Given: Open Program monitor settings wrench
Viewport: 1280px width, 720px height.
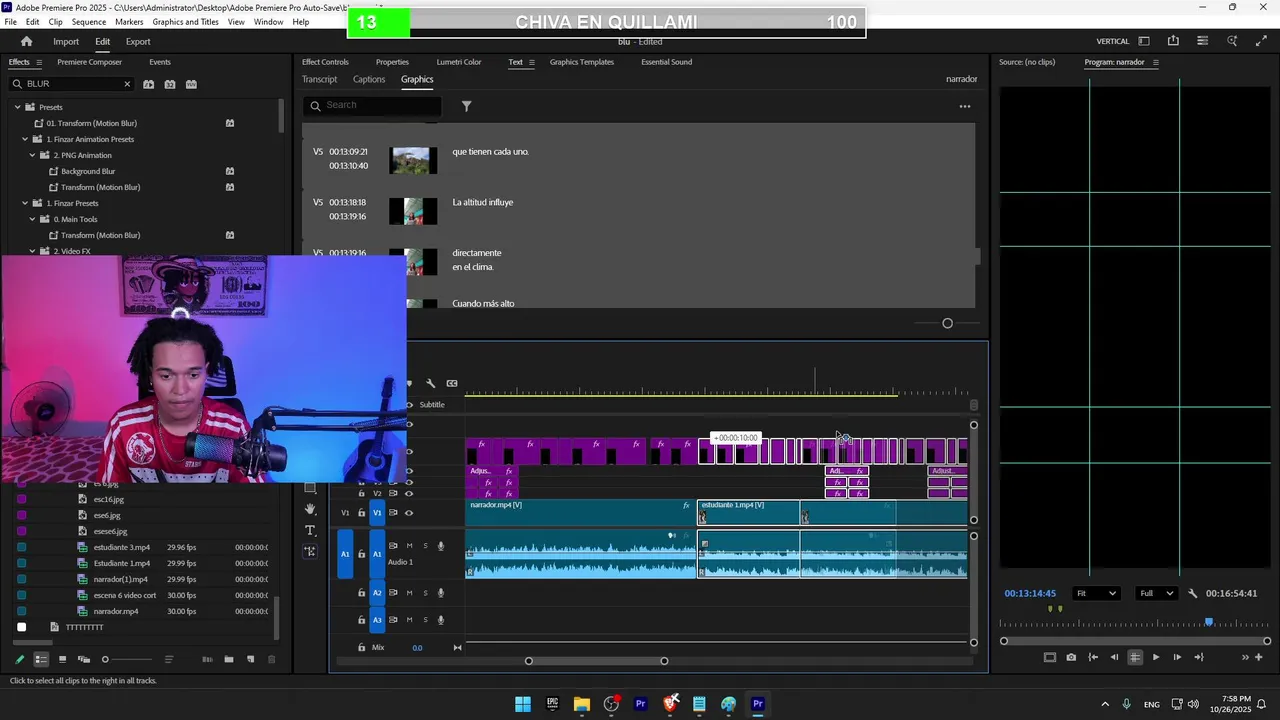Looking at the screenshot, I should [1192, 593].
